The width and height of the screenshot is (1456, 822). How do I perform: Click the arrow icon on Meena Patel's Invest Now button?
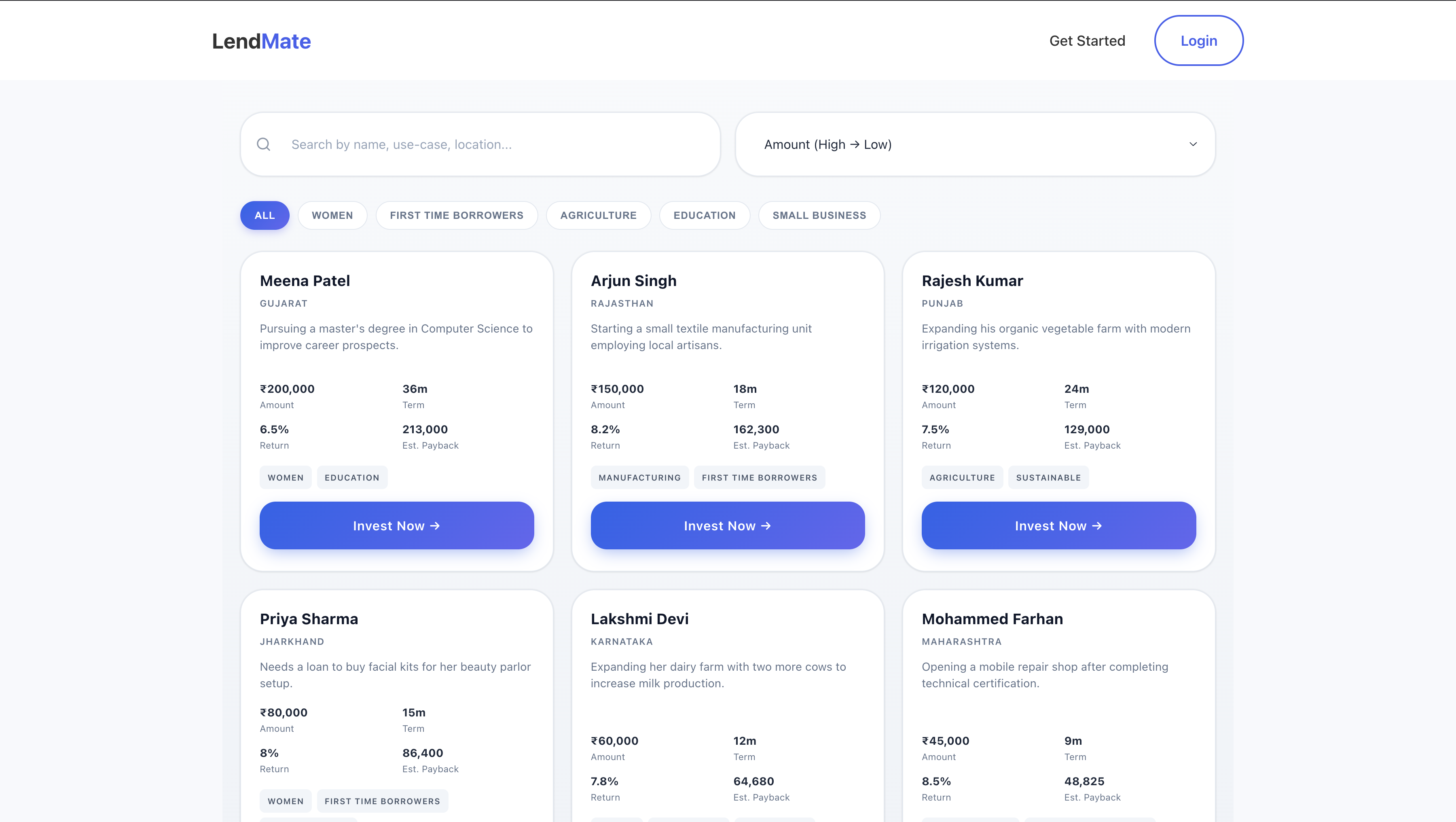(435, 525)
